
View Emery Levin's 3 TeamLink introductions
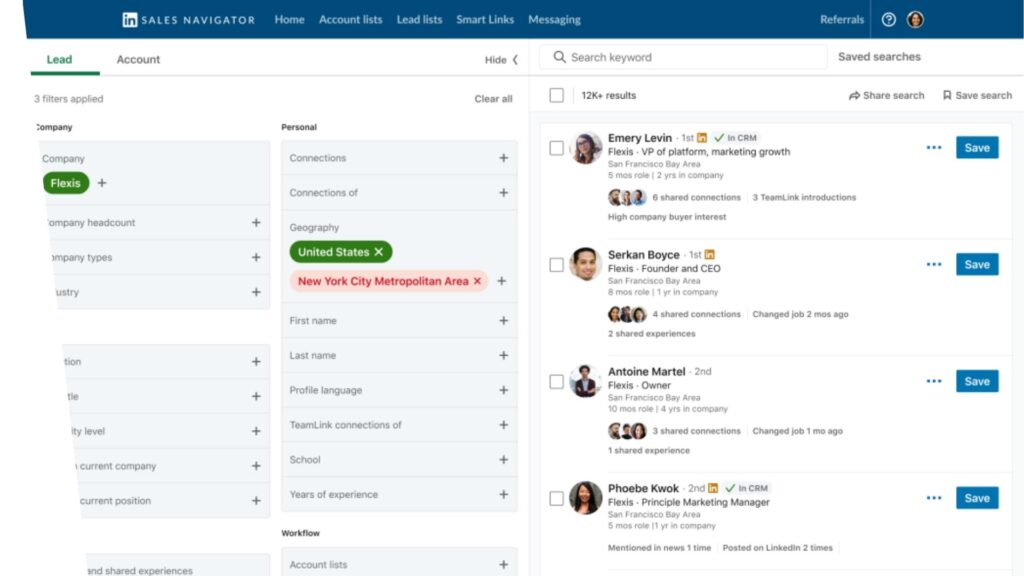coord(804,197)
